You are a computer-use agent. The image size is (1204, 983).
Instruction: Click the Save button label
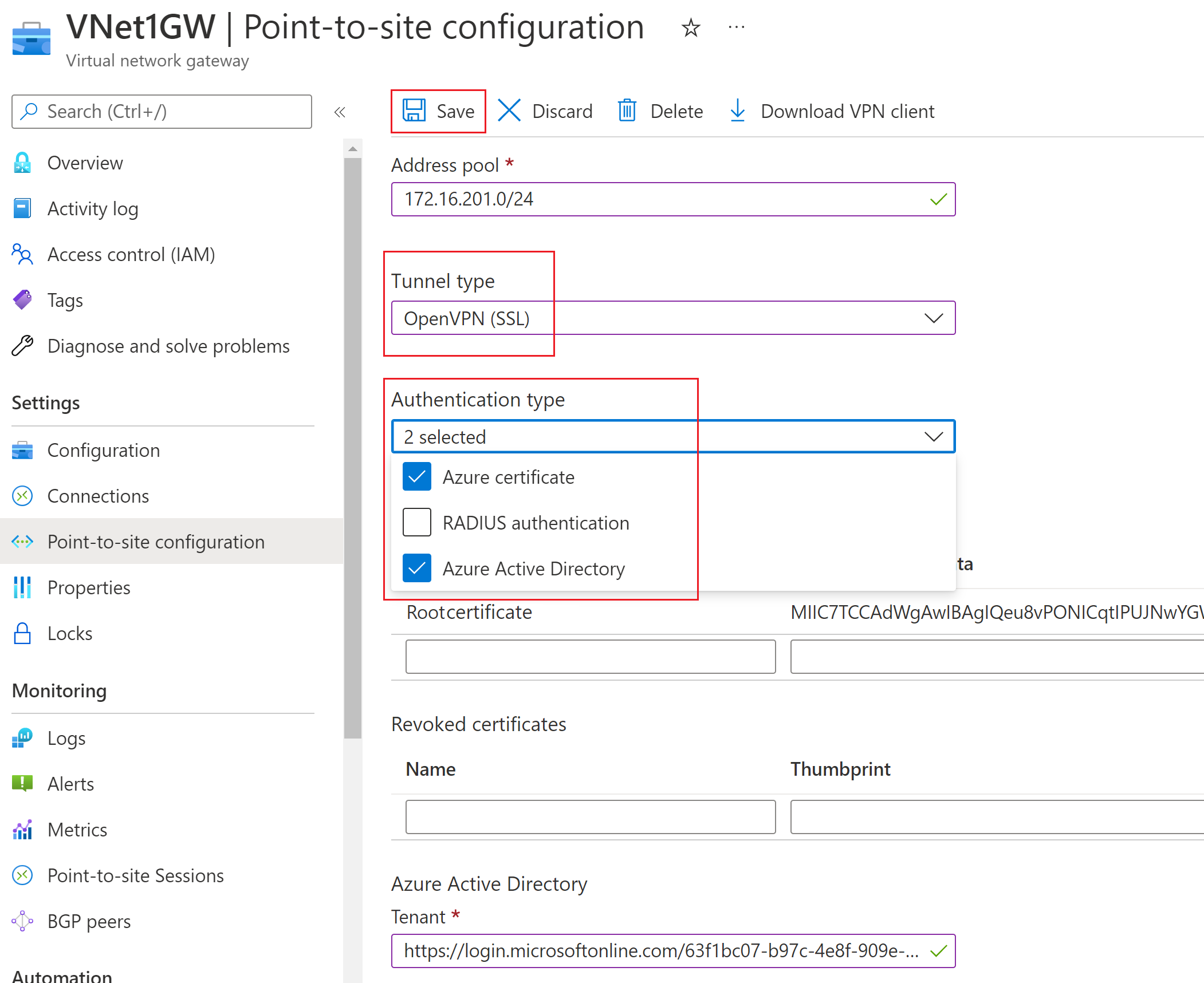point(455,111)
